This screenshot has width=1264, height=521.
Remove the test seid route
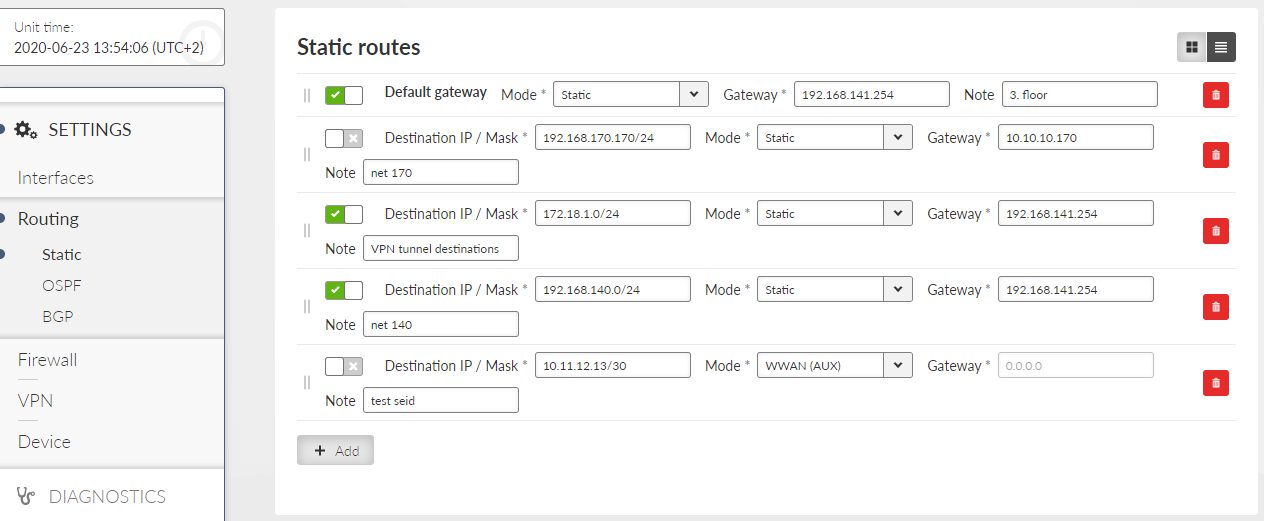[1215, 383]
